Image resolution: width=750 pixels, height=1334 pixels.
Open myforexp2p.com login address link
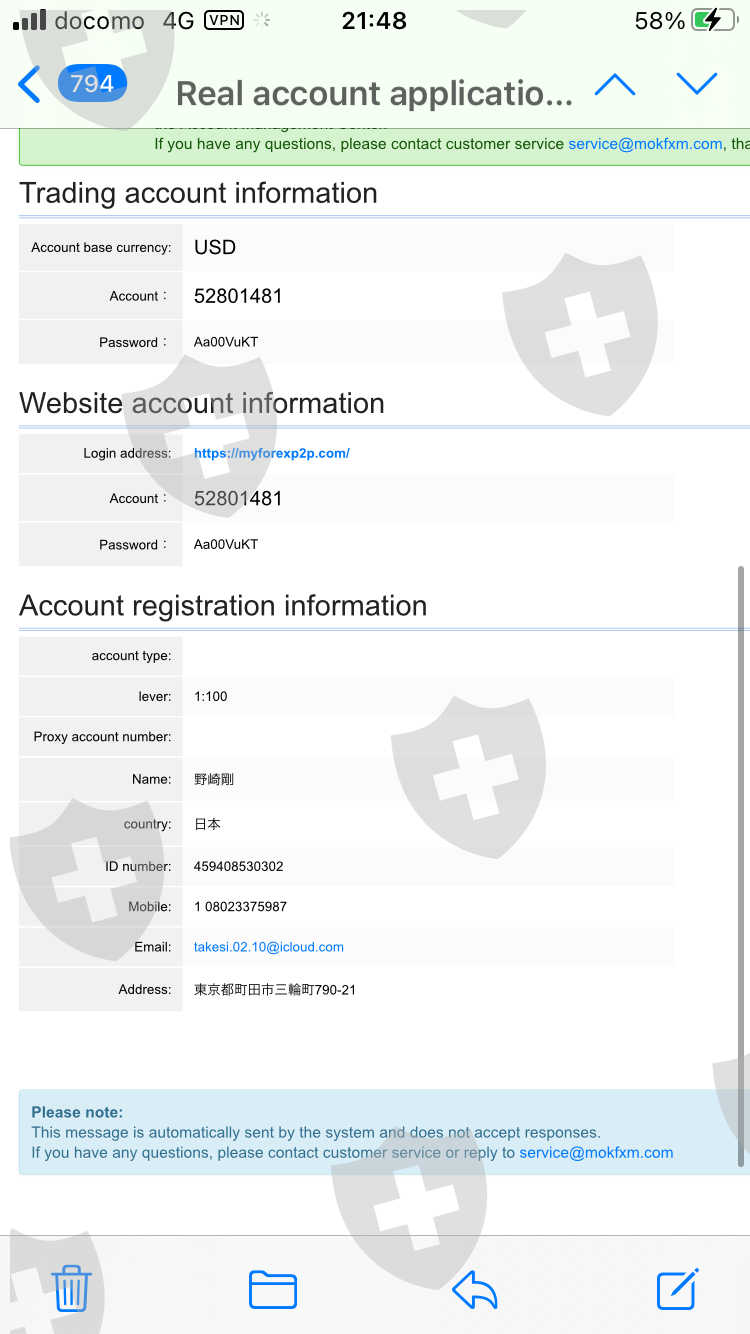click(271, 453)
